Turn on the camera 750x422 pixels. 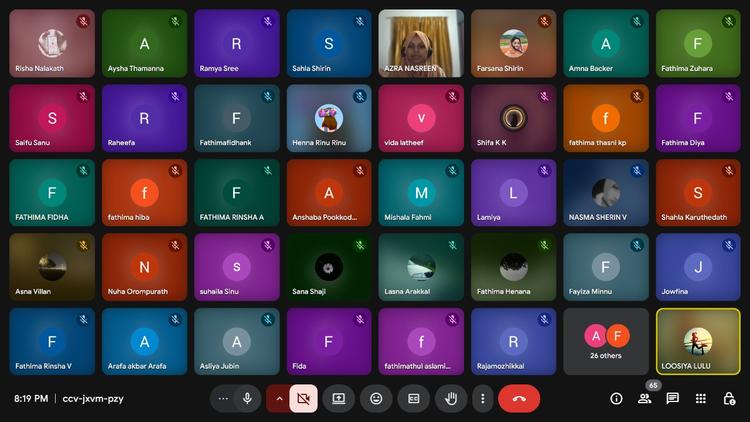pyautogui.click(x=304, y=398)
